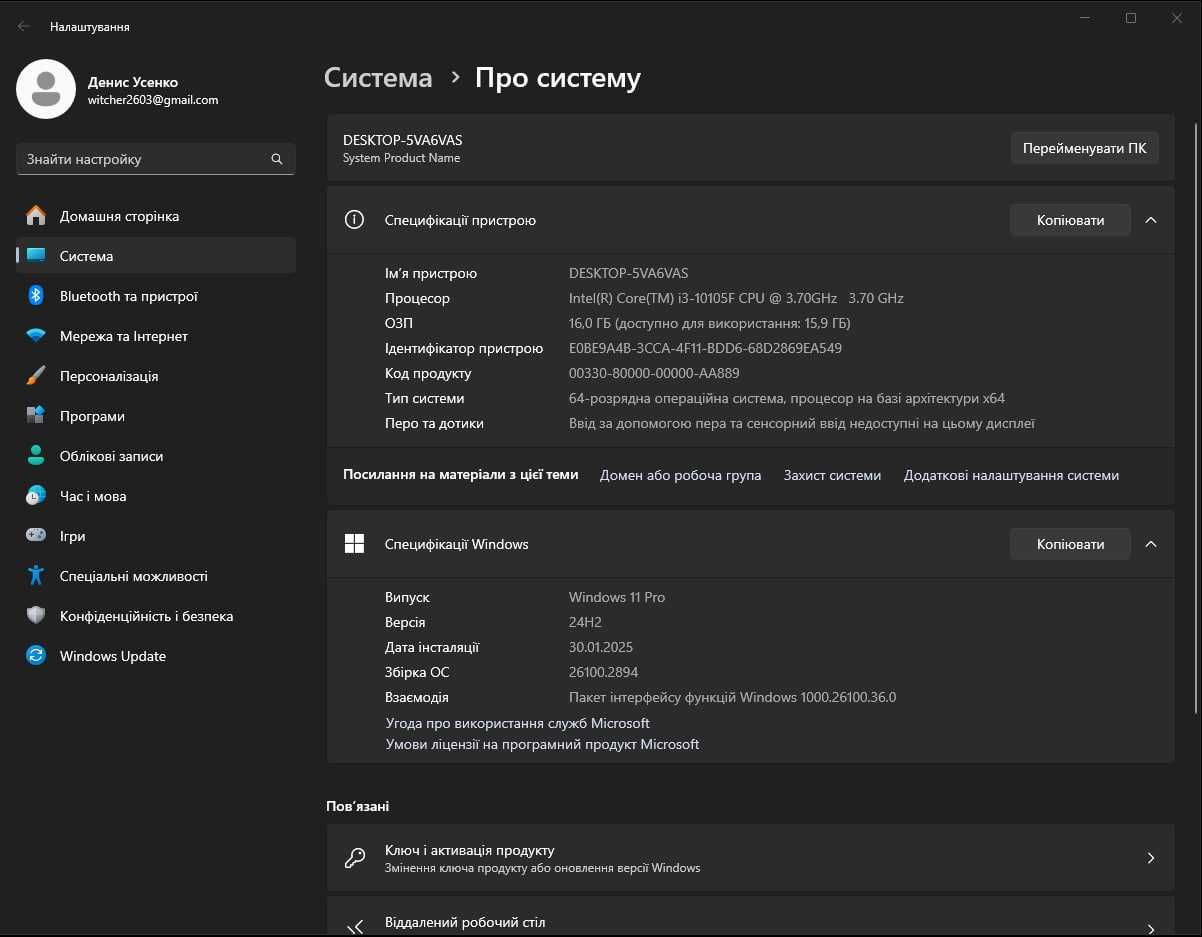Click the Система monitor icon
1202x937 pixels.
click(x=36, y=256)
